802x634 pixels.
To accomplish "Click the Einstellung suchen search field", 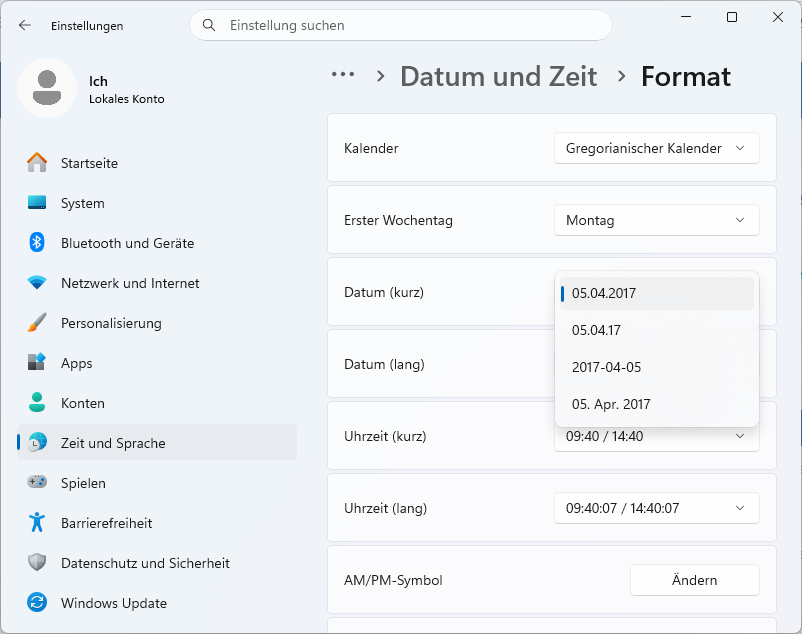I will (401, 25).
